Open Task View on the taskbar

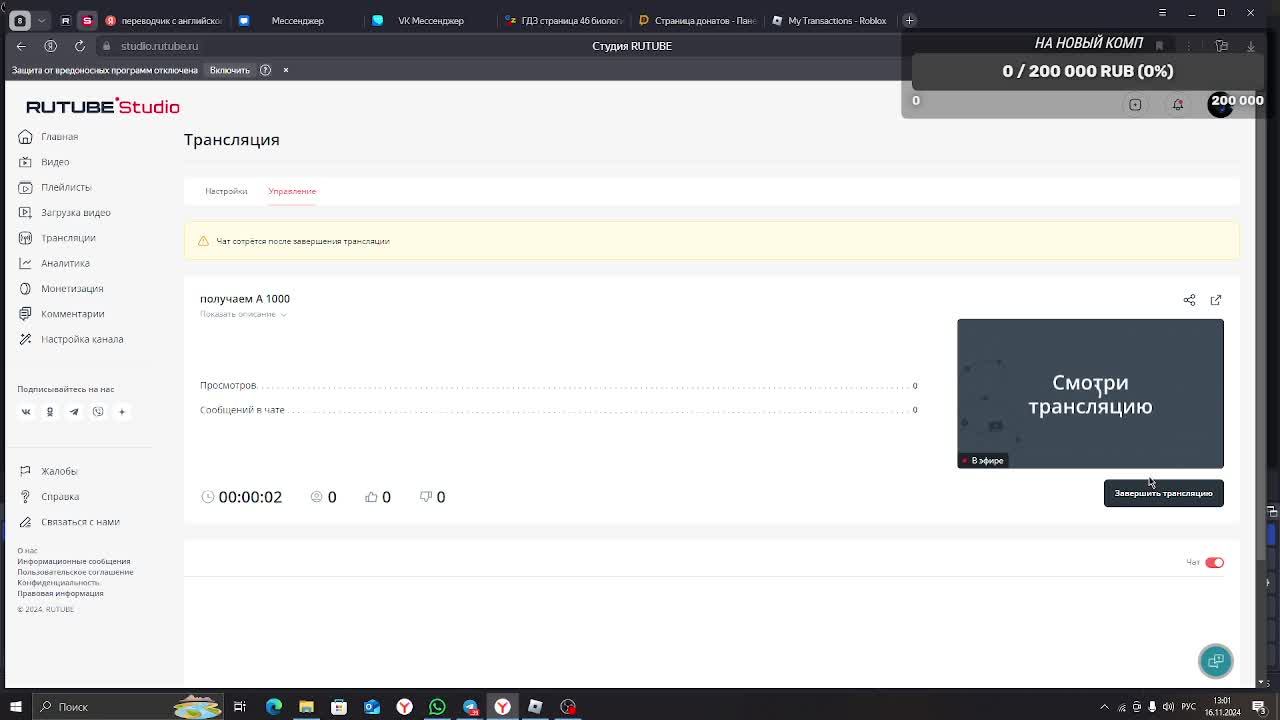240,707
